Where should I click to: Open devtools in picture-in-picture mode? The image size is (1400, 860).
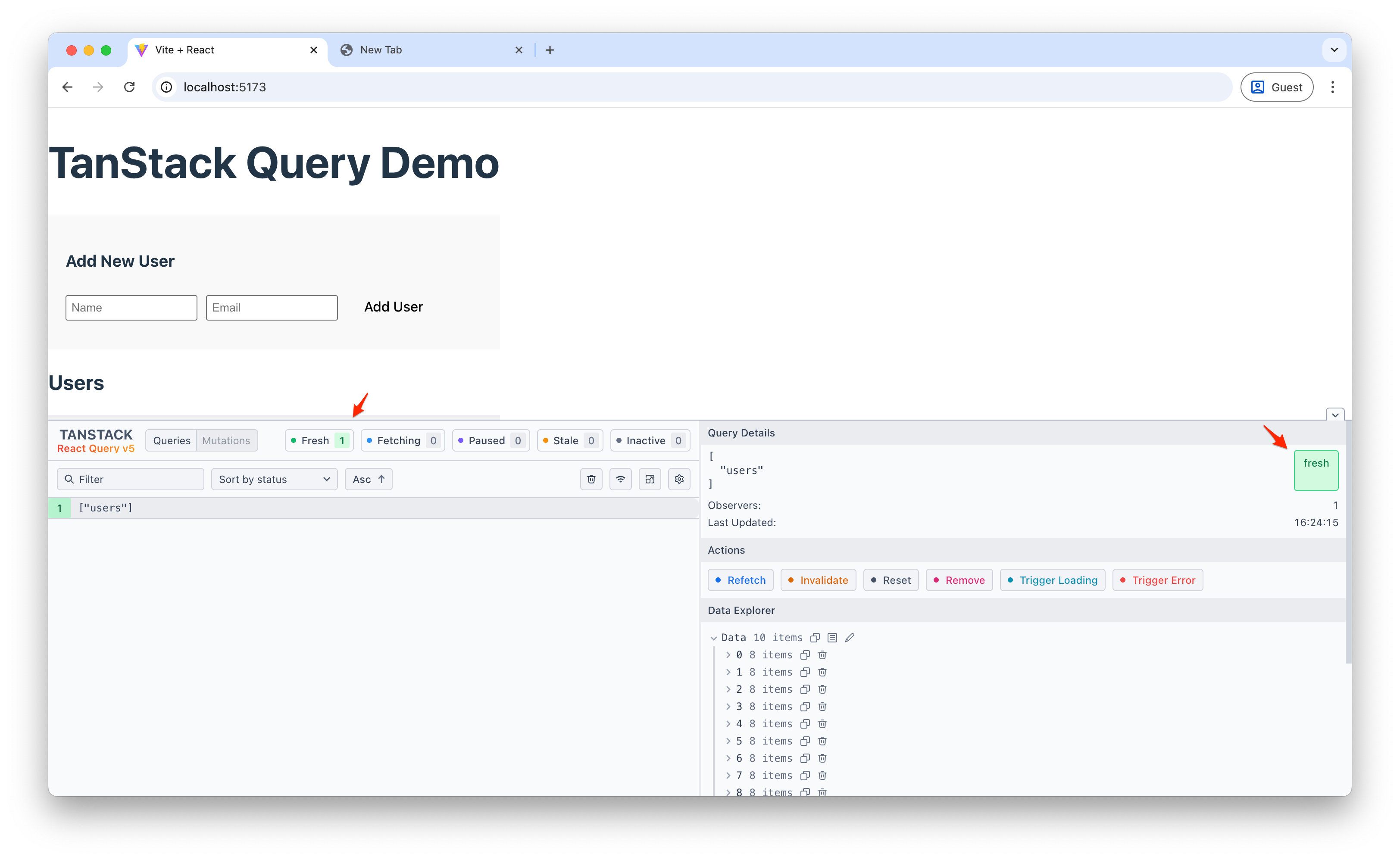650,479
